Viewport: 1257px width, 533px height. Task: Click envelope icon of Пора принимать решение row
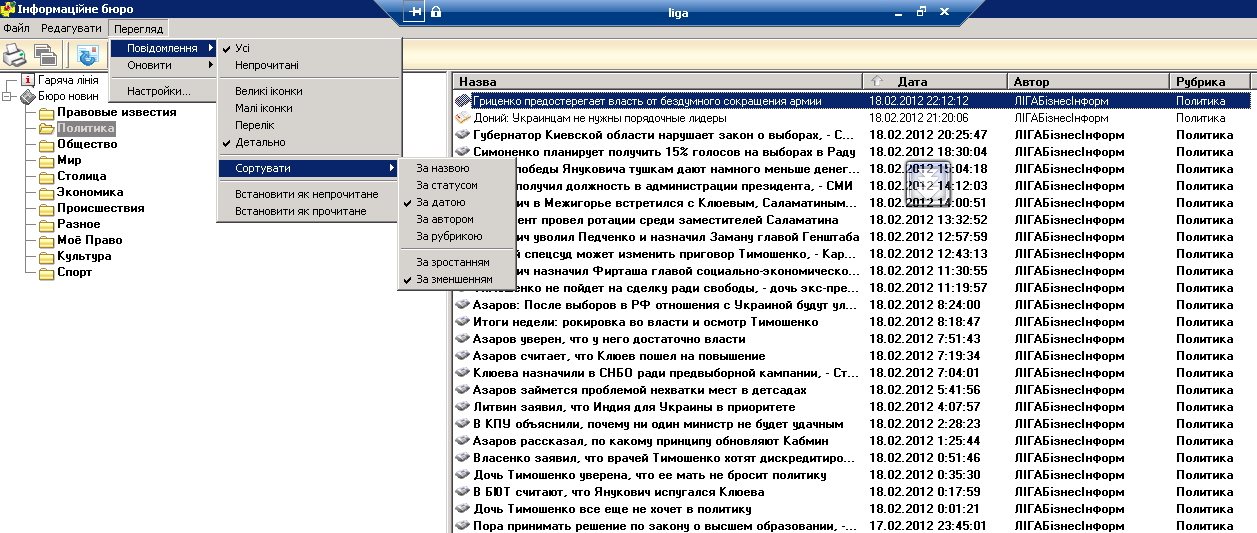[x=462, y=525]
